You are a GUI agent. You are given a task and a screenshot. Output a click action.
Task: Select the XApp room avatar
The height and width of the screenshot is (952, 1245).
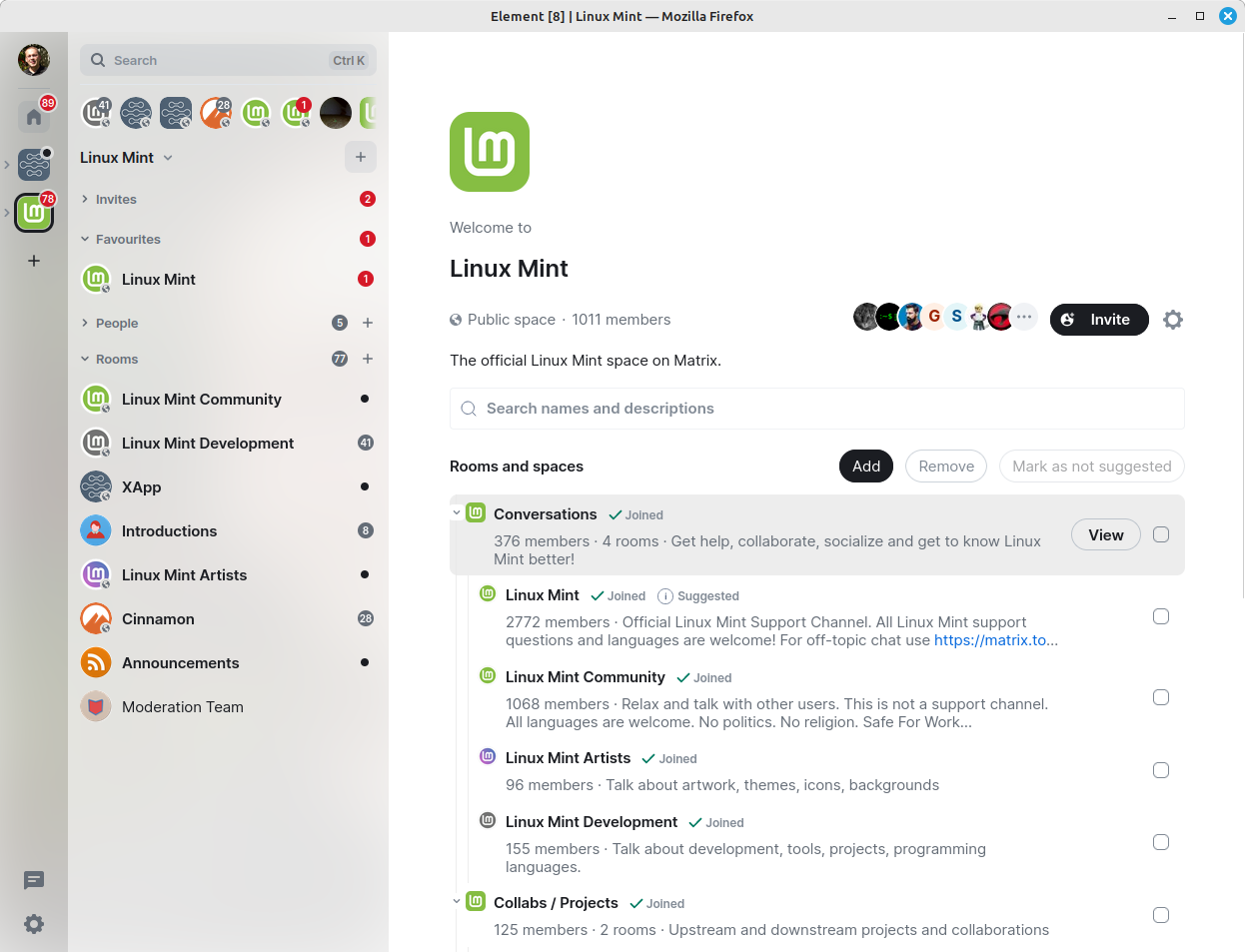tap(95, 486)
